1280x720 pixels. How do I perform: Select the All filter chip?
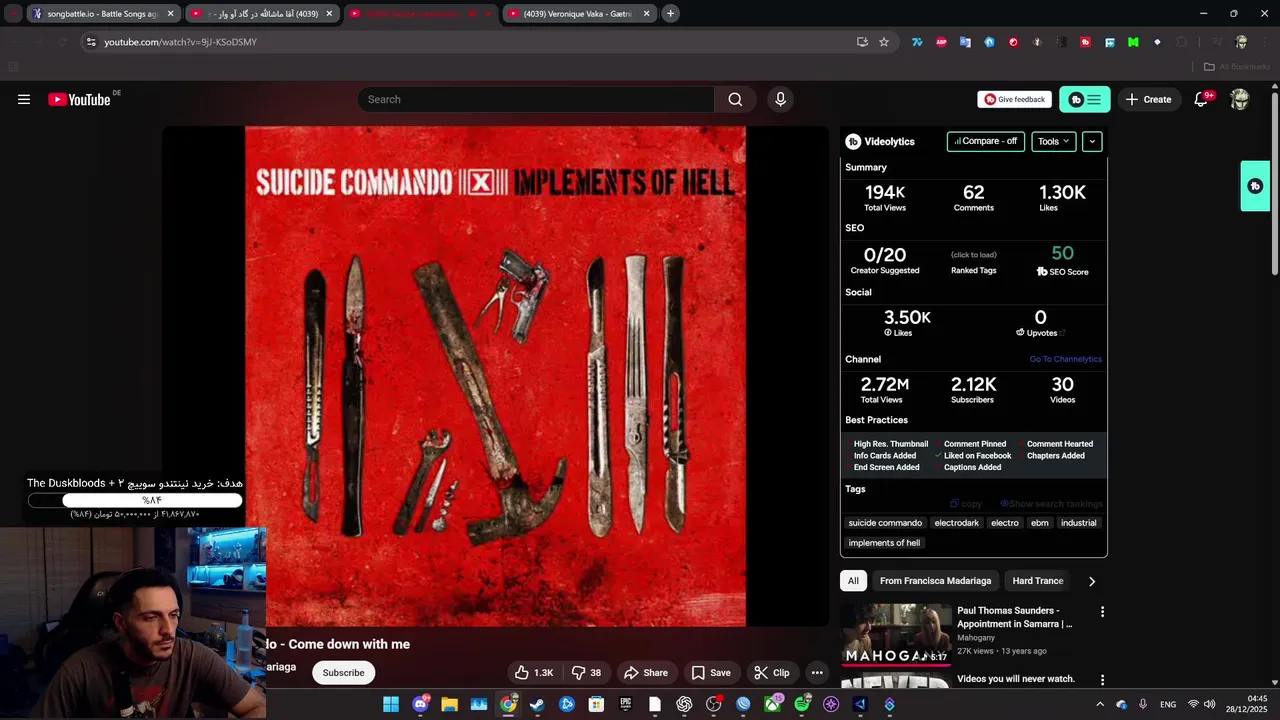pyautogui.click(x=853, y=581)
